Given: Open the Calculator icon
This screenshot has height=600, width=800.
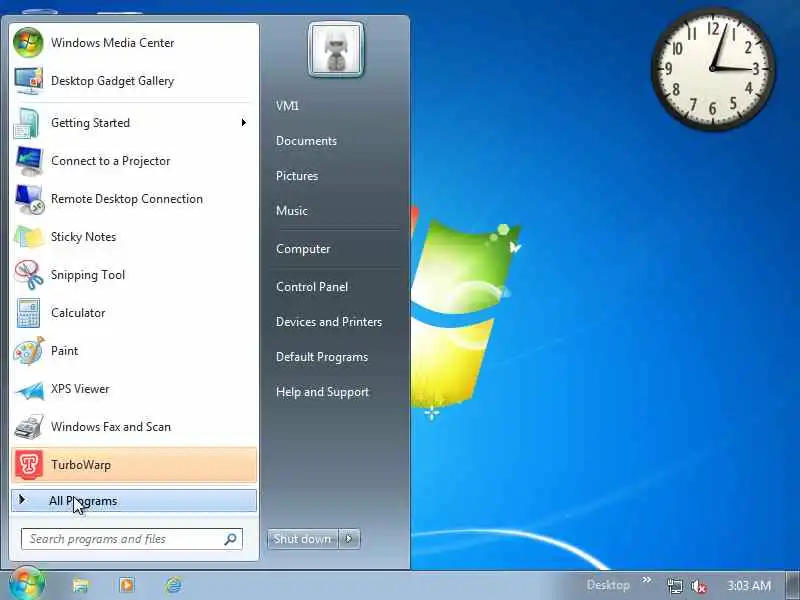Looking at the screenshot, I should (x=28, y=313).
